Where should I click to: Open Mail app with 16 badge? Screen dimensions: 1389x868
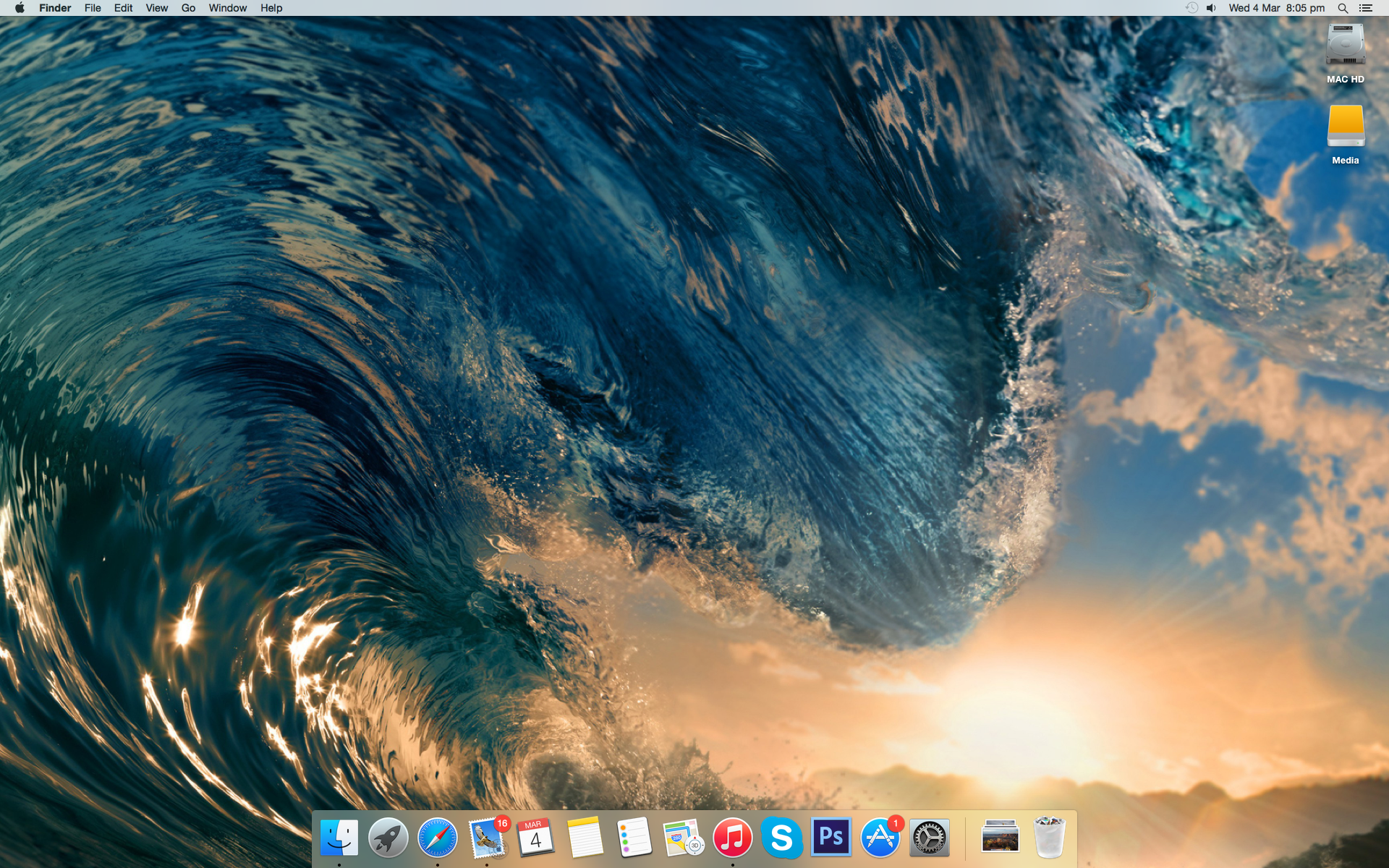487,838
